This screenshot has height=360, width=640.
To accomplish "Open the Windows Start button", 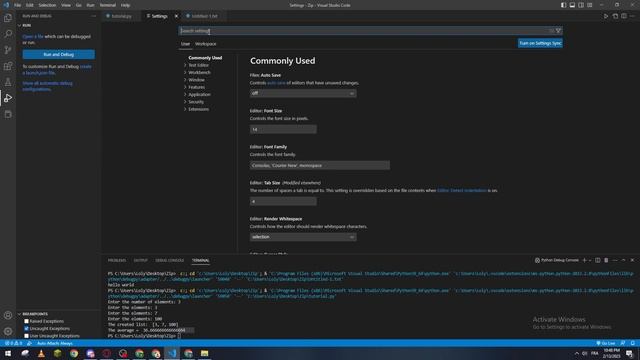I will coord(8,353).
